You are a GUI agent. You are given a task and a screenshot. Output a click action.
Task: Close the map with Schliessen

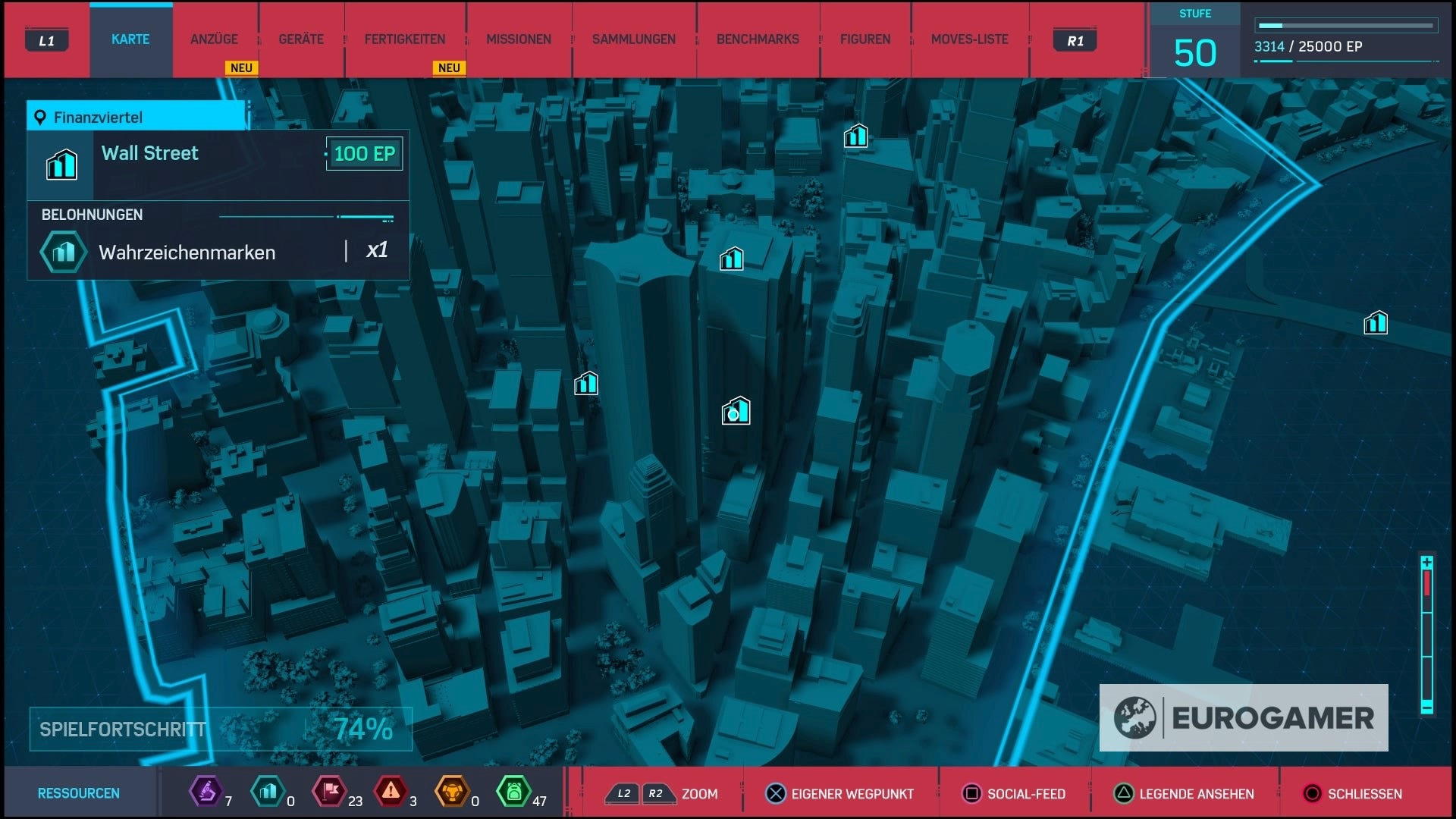[x=1365, y=794]
